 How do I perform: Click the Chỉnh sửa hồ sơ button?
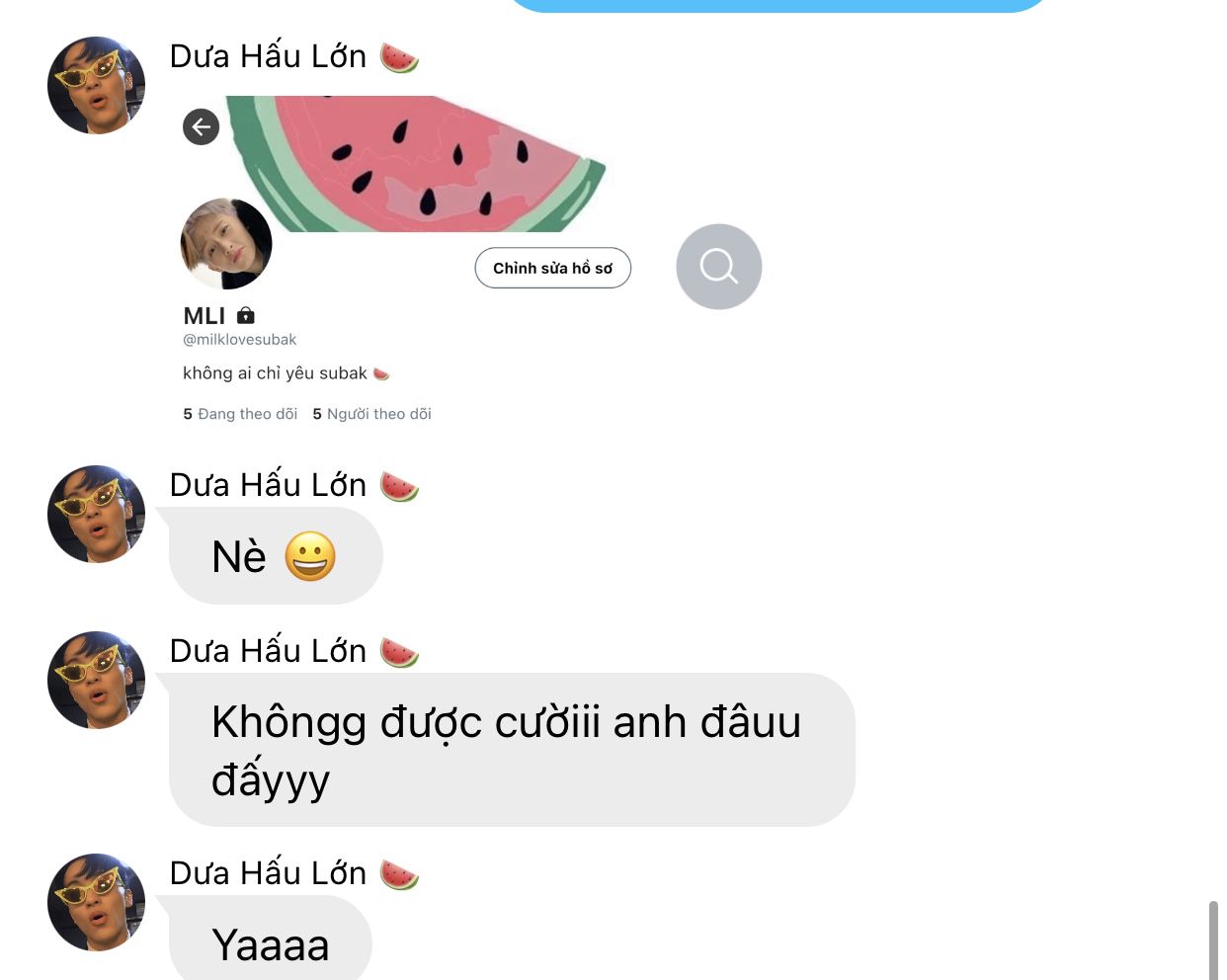pos(553,268)
